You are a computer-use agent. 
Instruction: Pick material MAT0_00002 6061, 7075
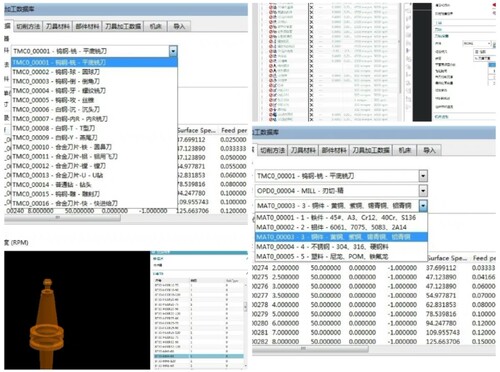click(341, 227)
